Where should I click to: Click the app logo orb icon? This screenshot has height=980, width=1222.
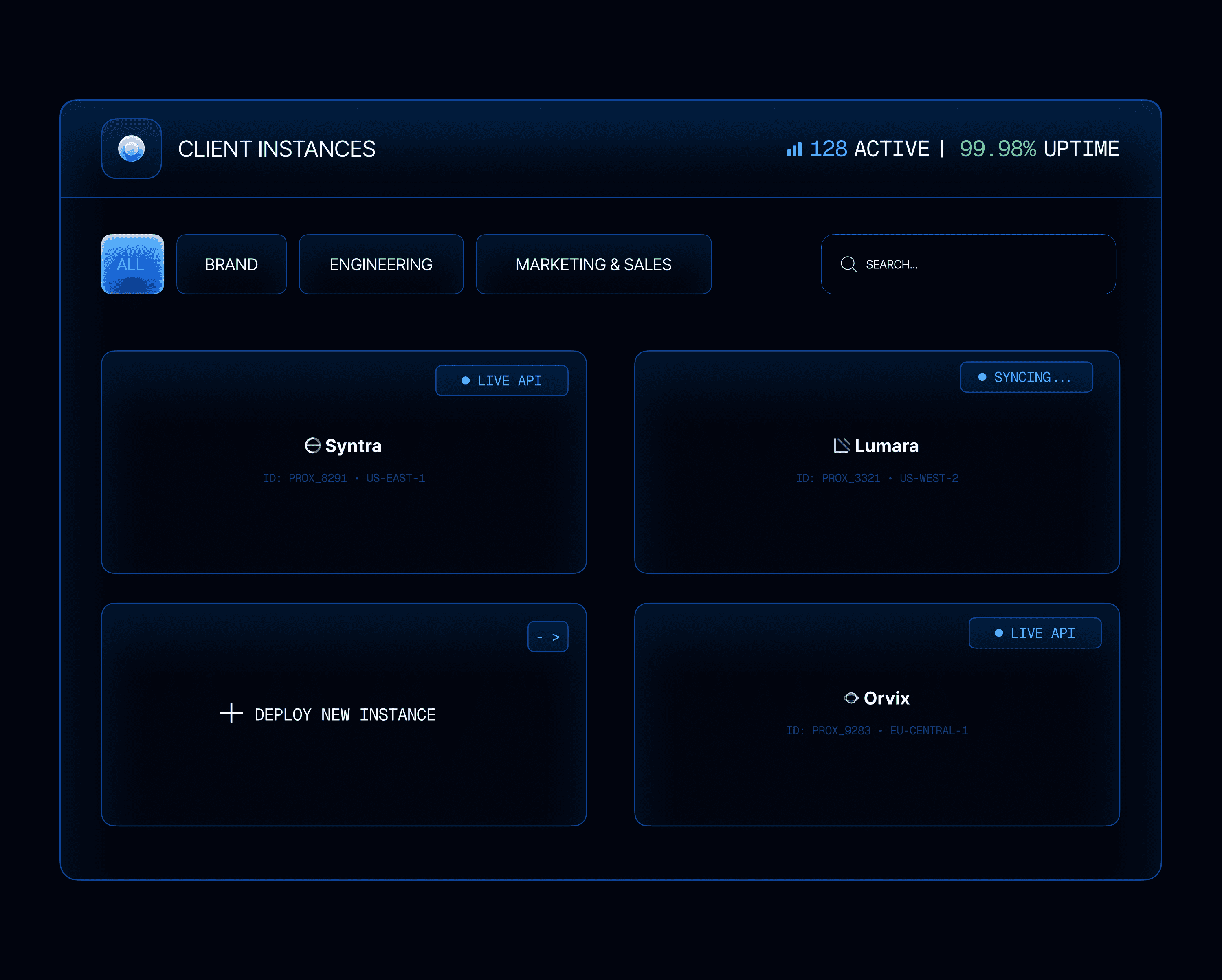click(131, 149)
